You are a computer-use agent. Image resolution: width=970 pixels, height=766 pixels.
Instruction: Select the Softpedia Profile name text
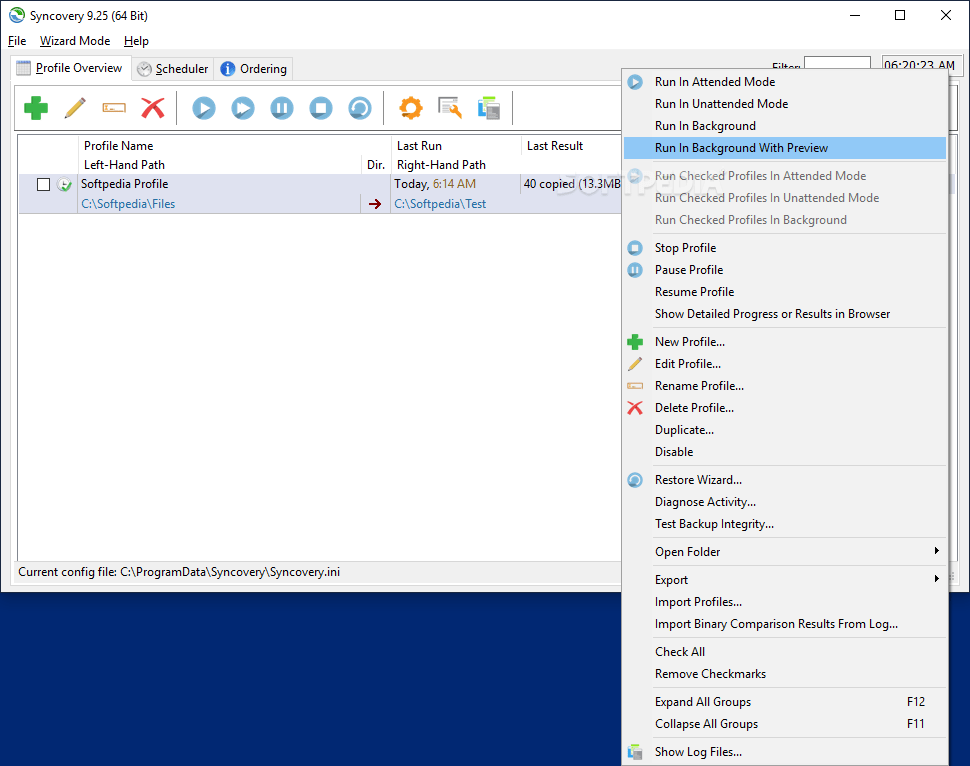point(124,184)
